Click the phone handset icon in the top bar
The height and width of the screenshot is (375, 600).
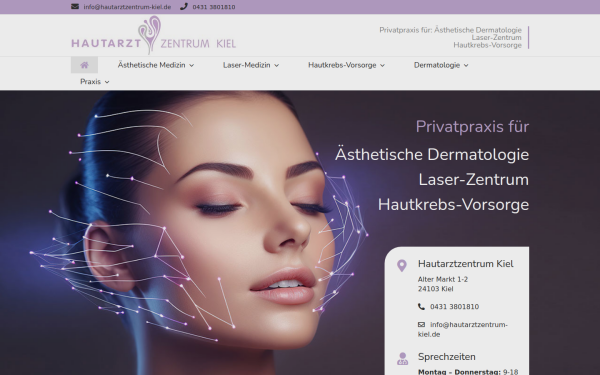coord(184,7)
